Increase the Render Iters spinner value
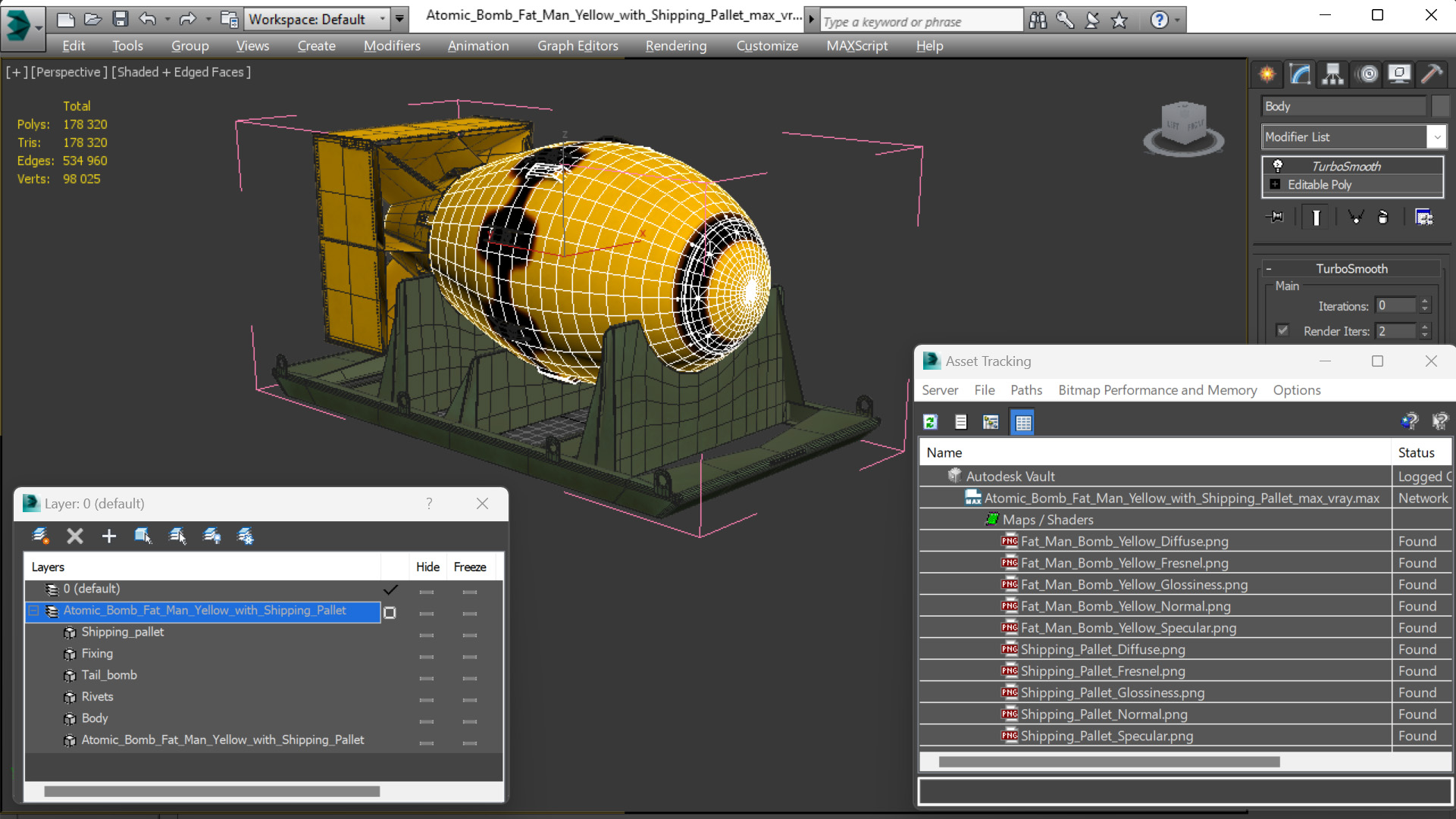 [1425, 327]
